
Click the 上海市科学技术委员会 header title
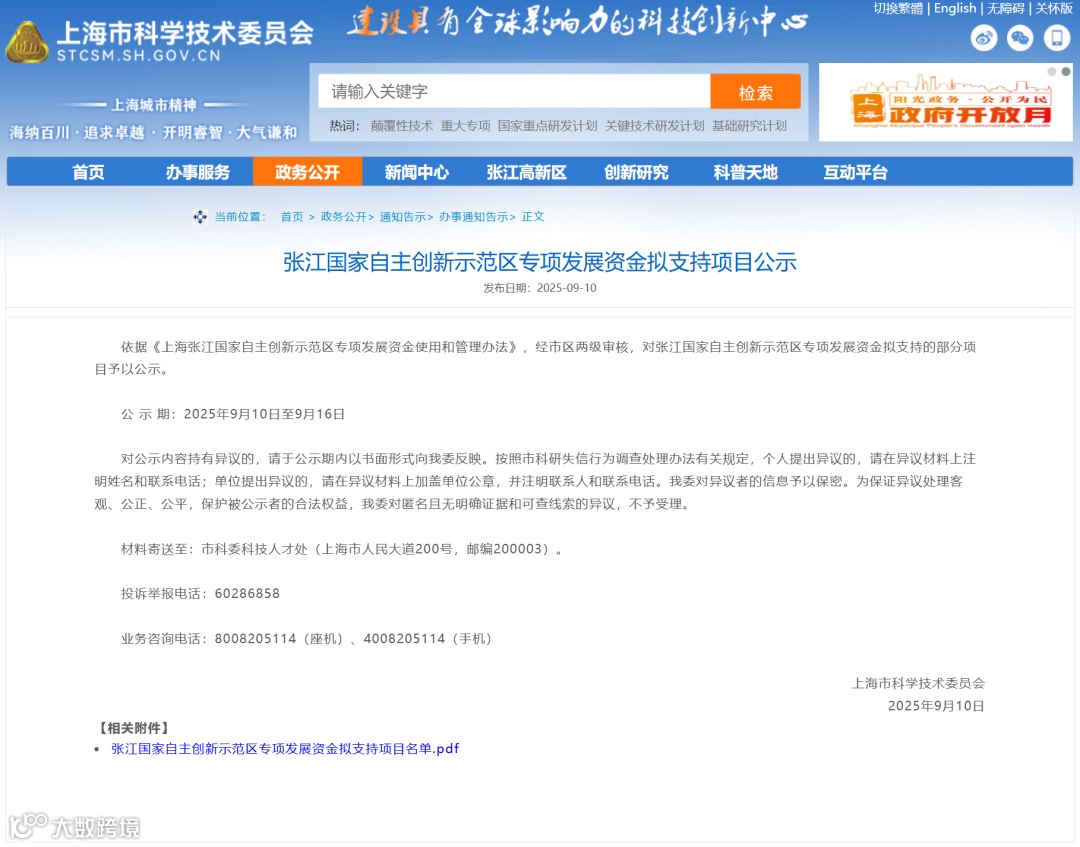[x=185, y=33]
